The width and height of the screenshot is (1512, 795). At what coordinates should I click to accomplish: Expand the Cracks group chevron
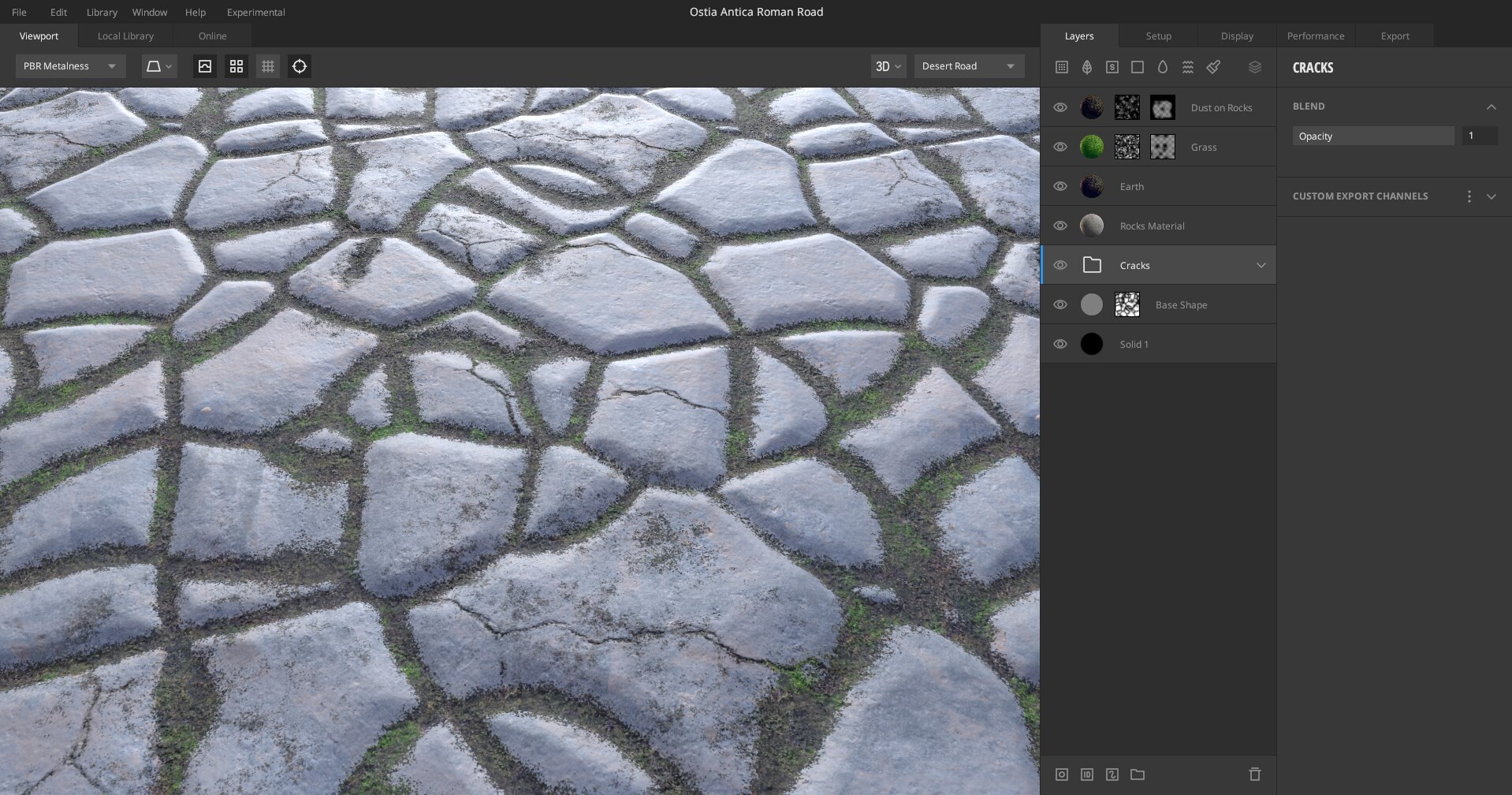point(1261,265)
